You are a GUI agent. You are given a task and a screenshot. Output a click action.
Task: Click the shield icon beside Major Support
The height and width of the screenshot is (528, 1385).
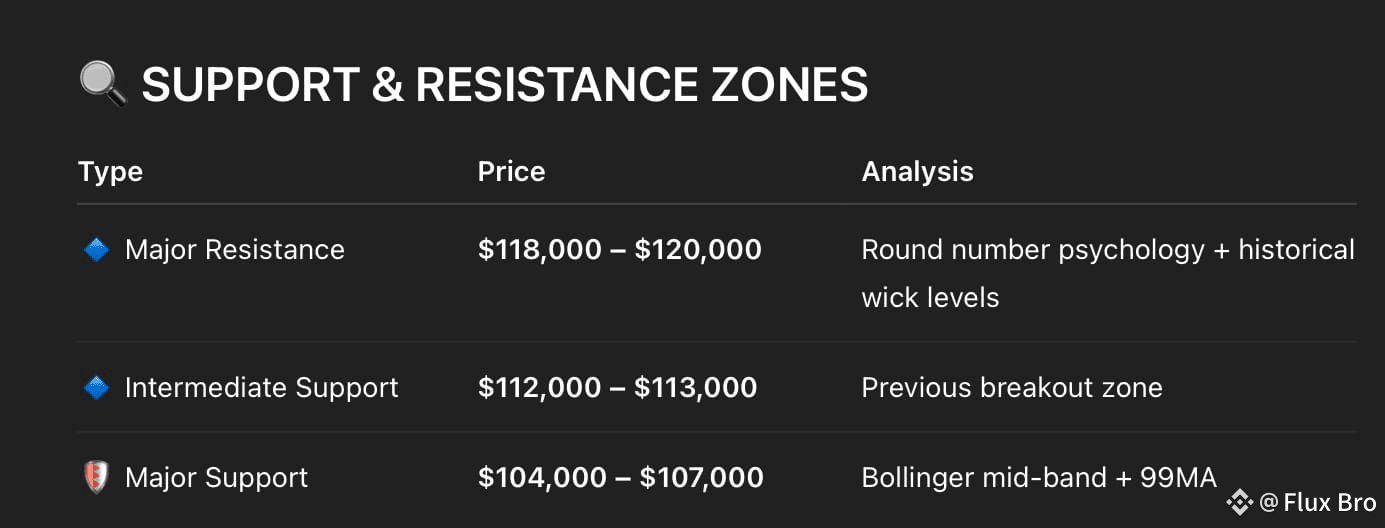[x=95, y=477]
